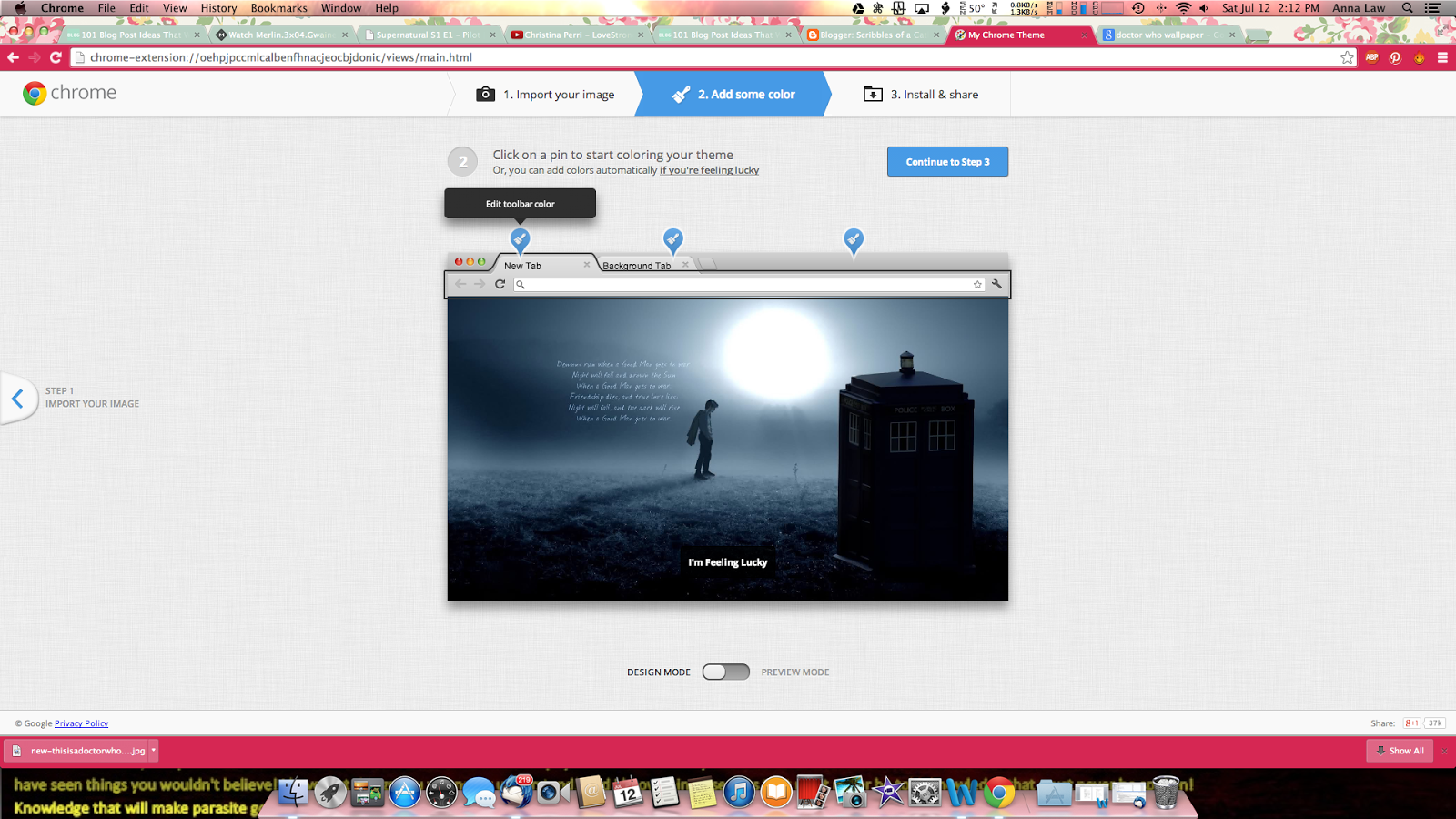Open the downloaded file's dropdown arrow
Viewport: 1456px width, 819px height.
pyautogui.click(x=154, y=751)
